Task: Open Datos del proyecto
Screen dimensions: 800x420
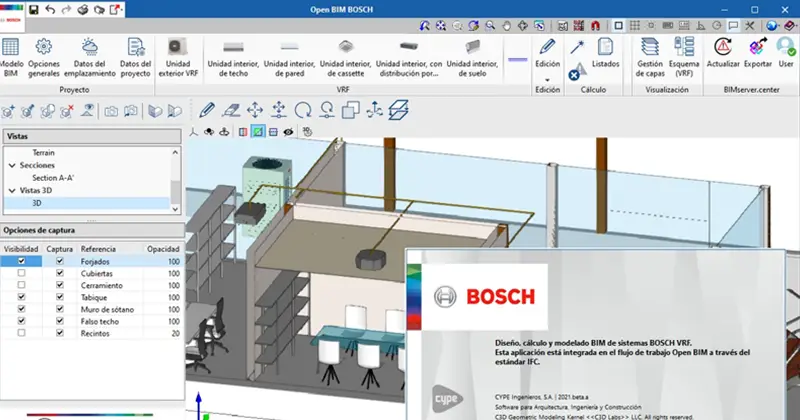Action: [136, 57]
